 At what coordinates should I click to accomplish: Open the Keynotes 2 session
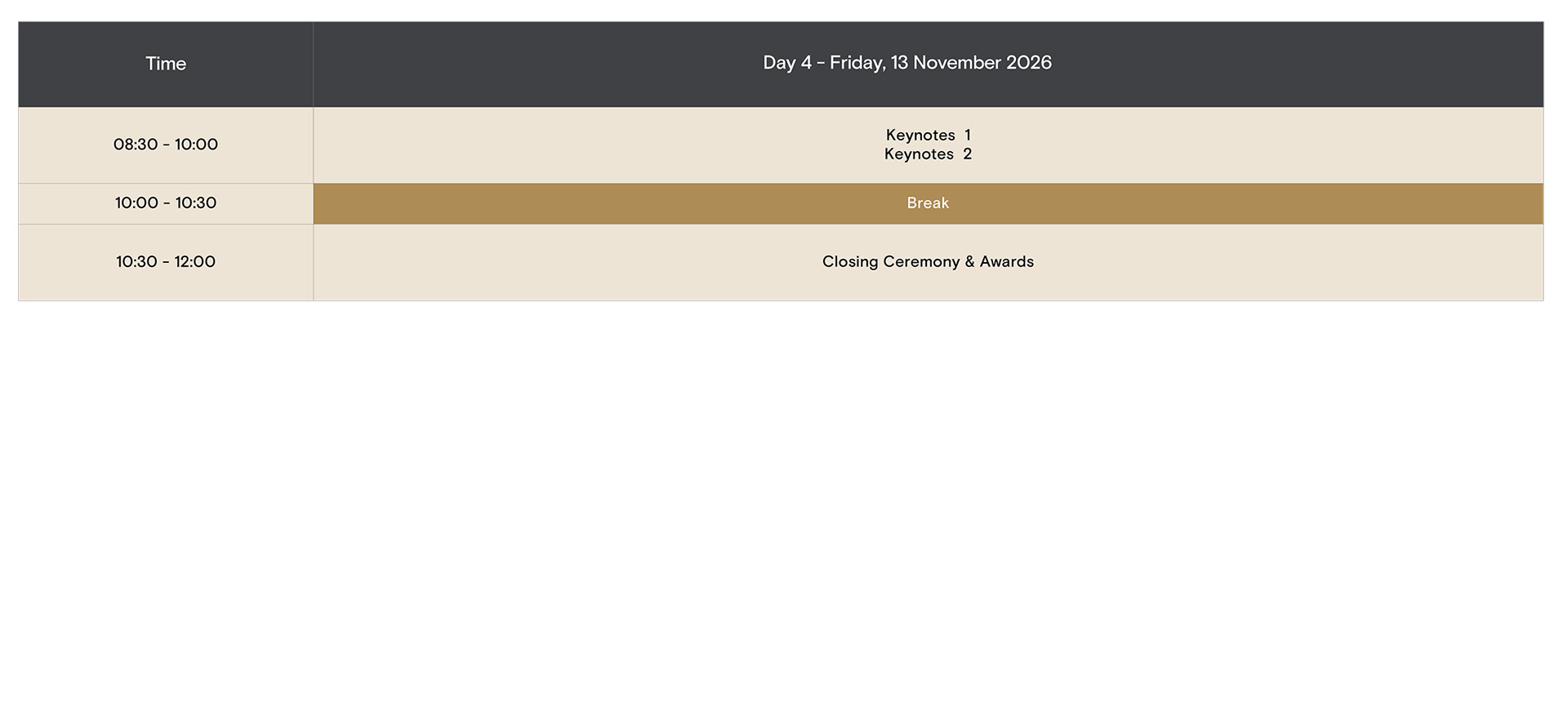pos(928,154)
